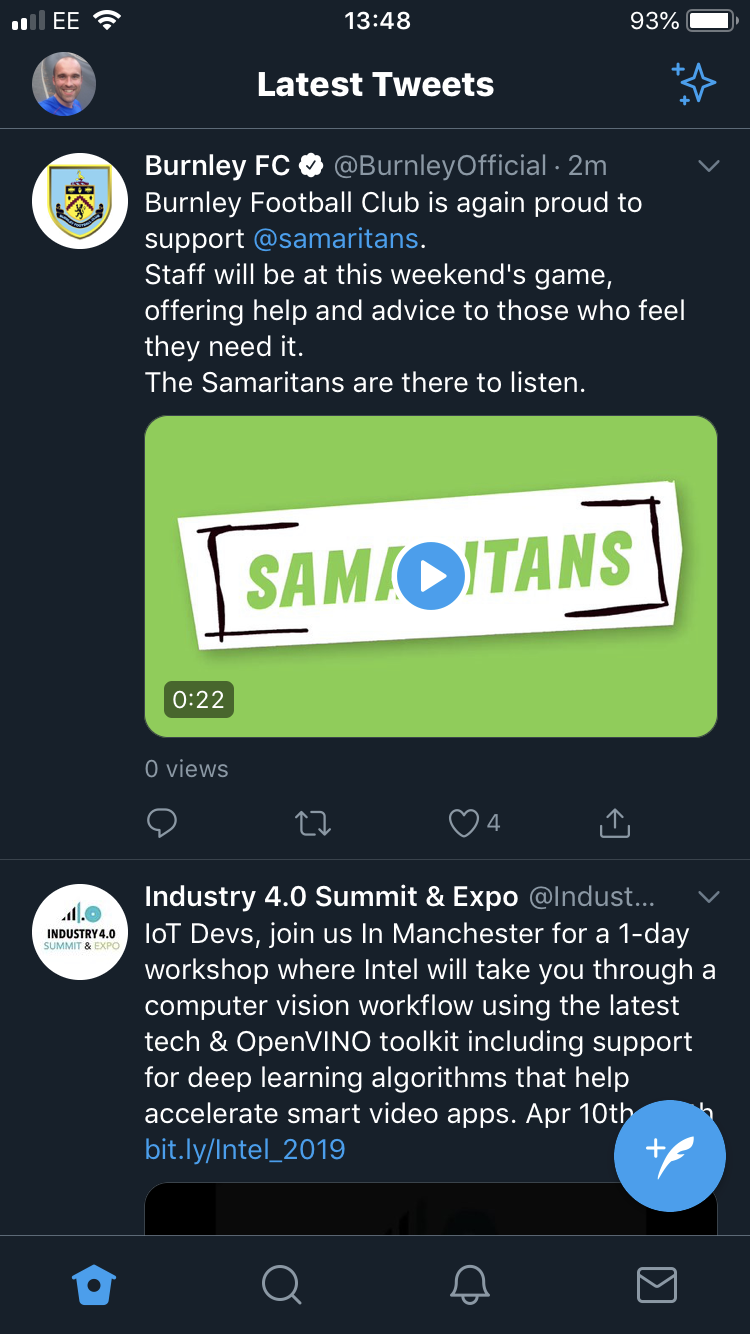Image resolution: width=750 pixels, height=1334 pixels.
Task: Open the bit.ly/Intel_2019 link
Action: tap(245, 1149)
